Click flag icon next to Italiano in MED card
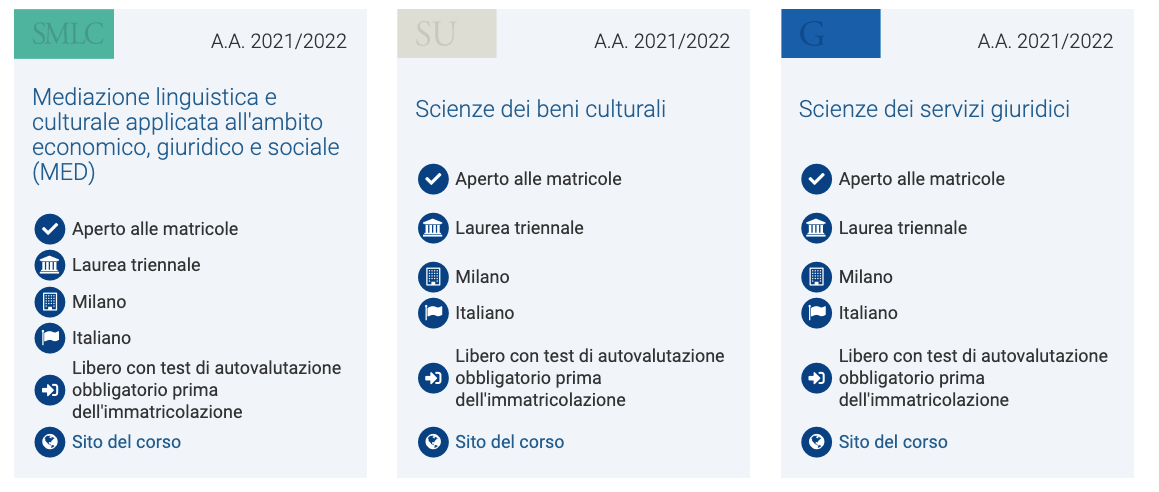The width and height of the screenshot is (1159, 492). 50,338
